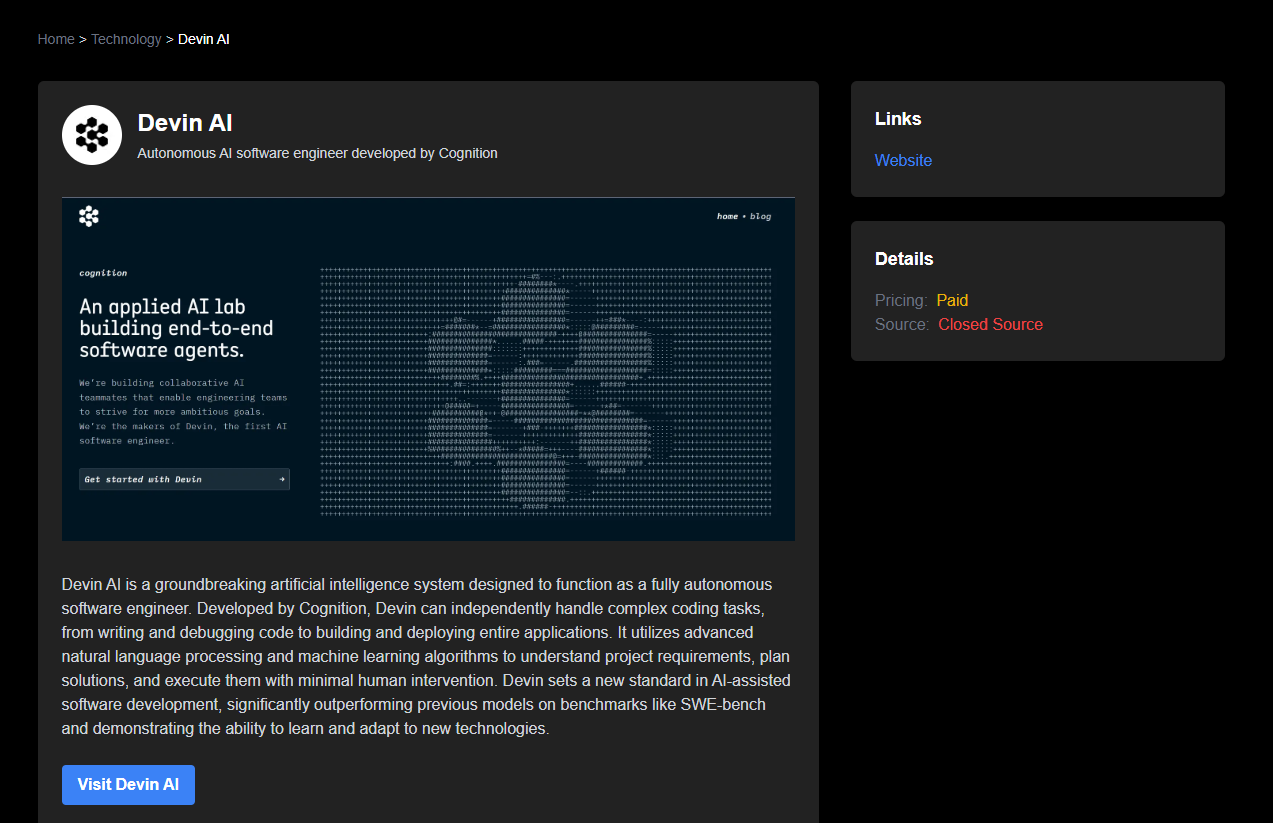Click the Devin AI breadcrumb text
Screen dimensions: 1273x823
[204, 39]
